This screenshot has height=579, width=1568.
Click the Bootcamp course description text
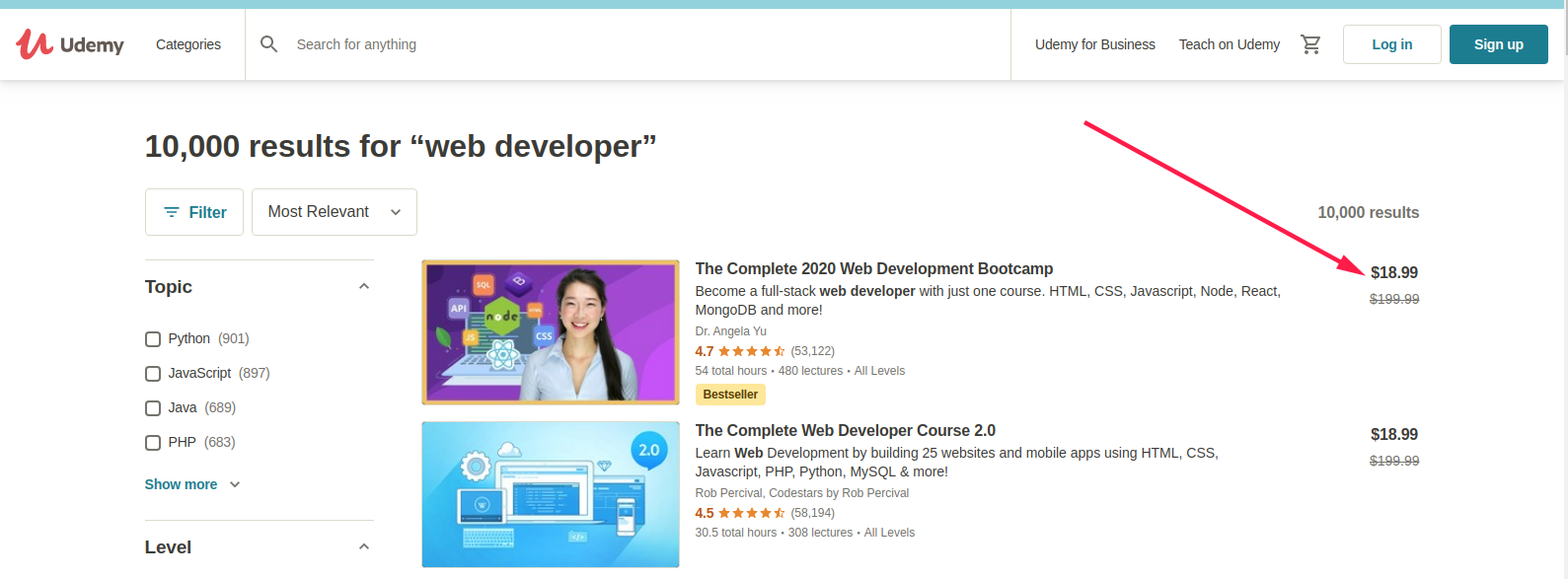pyautogui.click(x=988, y=301)
